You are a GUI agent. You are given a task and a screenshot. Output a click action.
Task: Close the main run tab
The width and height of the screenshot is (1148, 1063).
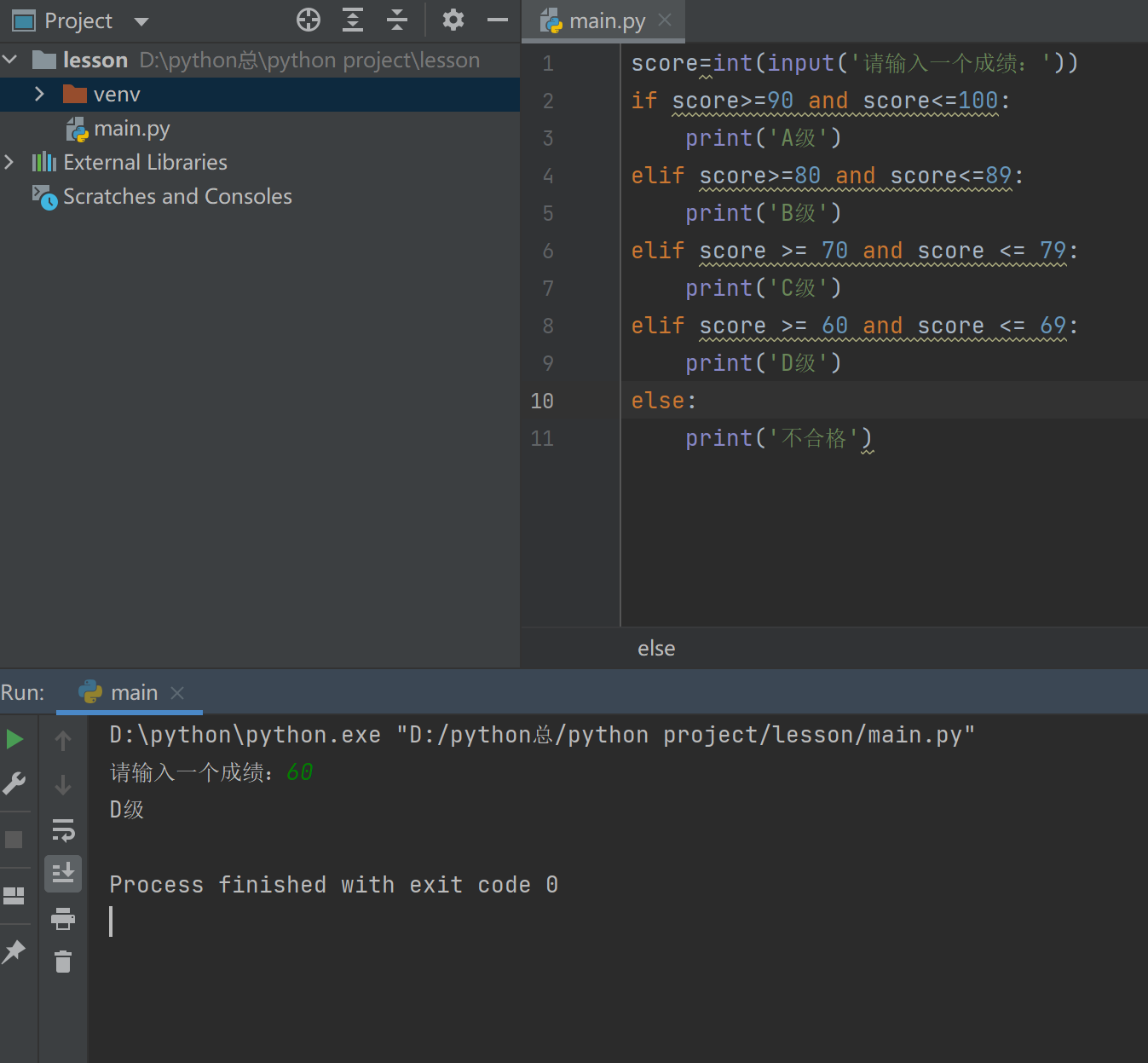[x=177, y=693]
